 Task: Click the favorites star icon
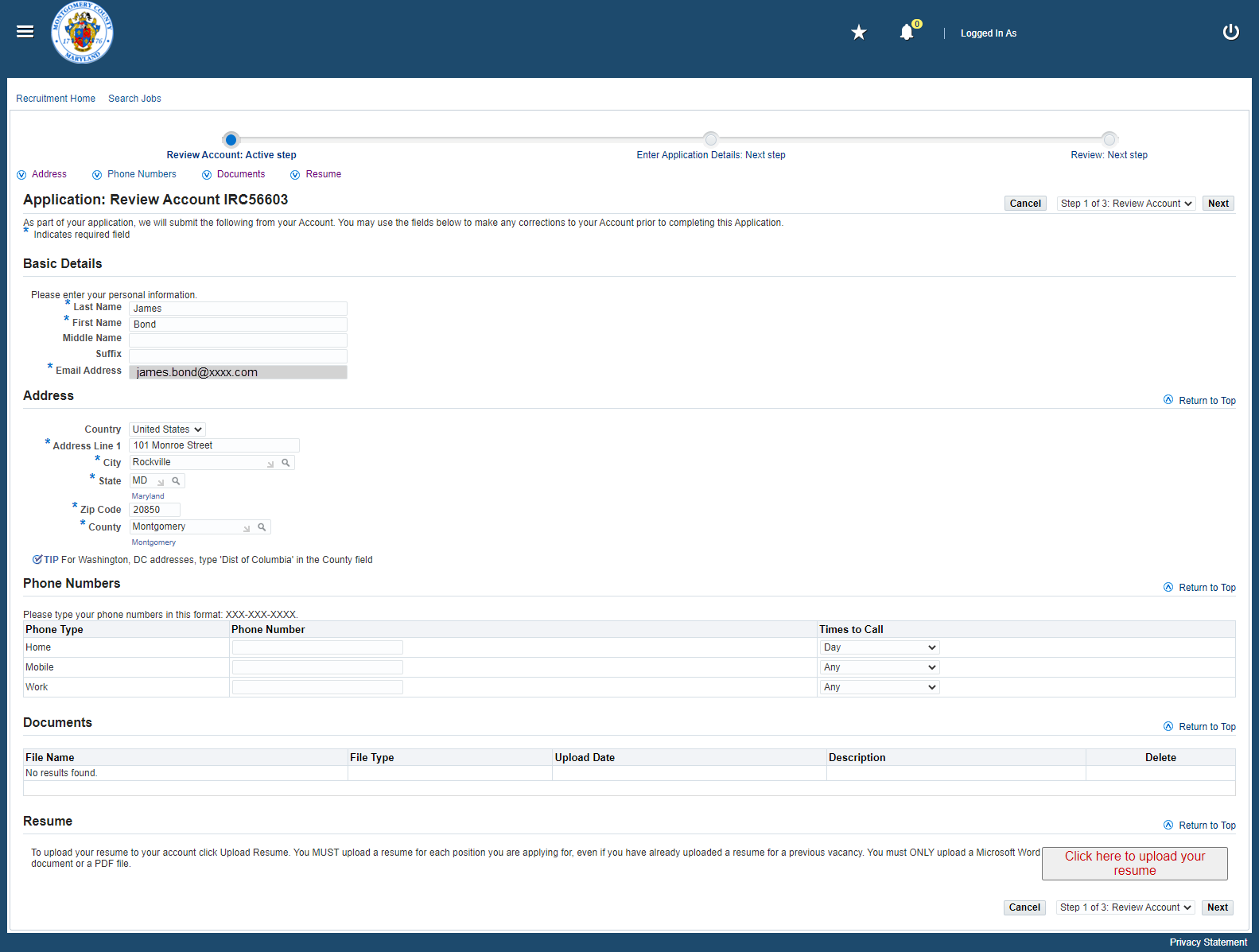858,33
